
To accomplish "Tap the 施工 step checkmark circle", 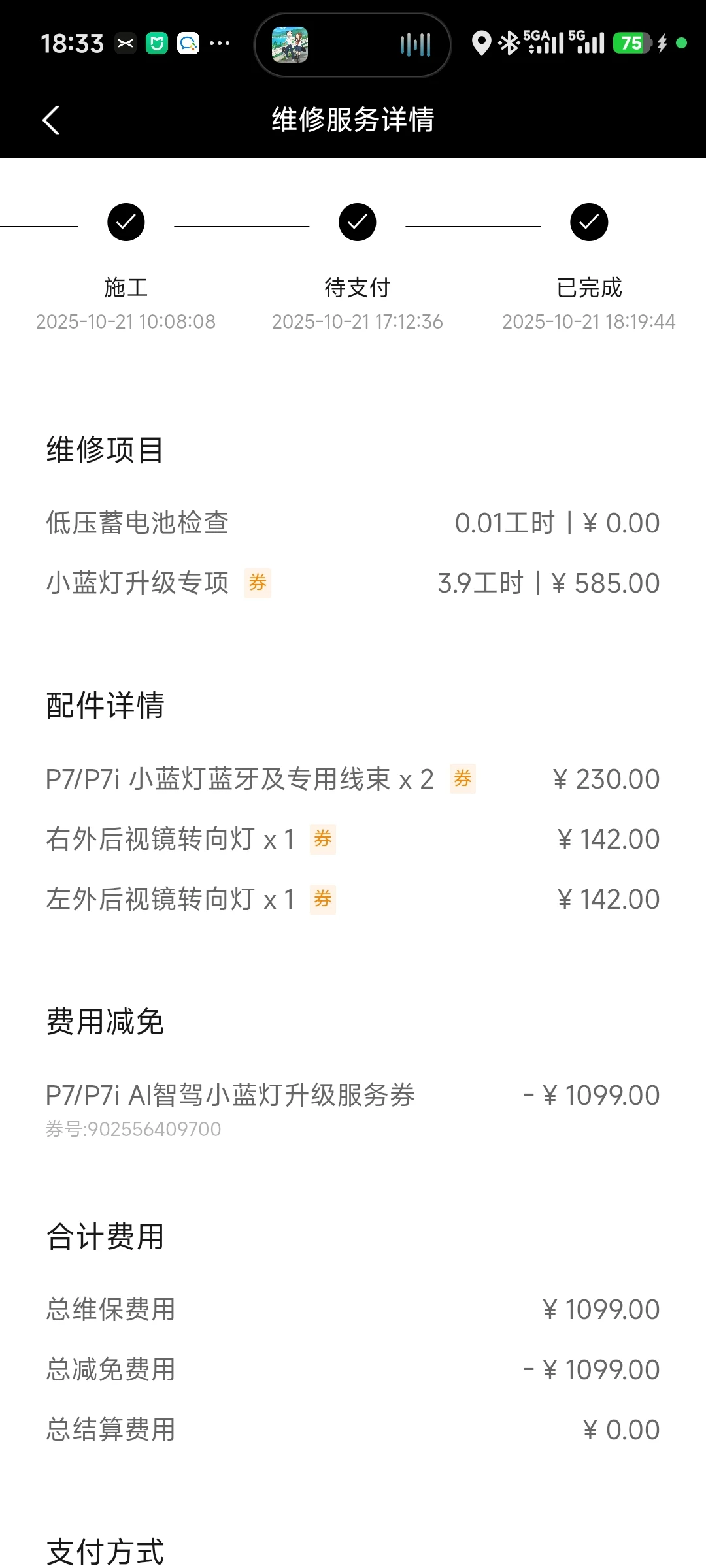I will coord(126,222).
